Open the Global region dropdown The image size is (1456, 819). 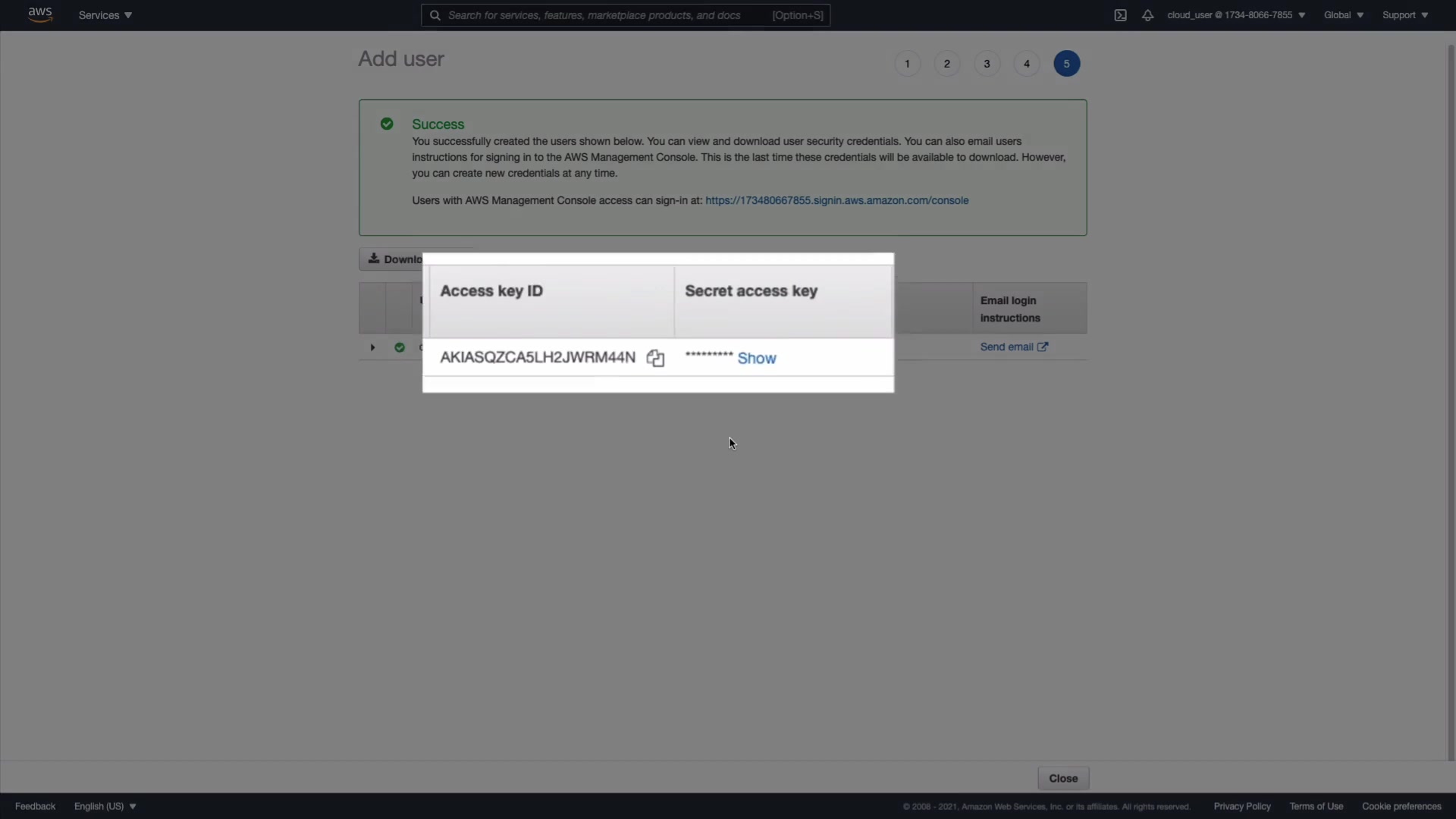coord(1343,15)
